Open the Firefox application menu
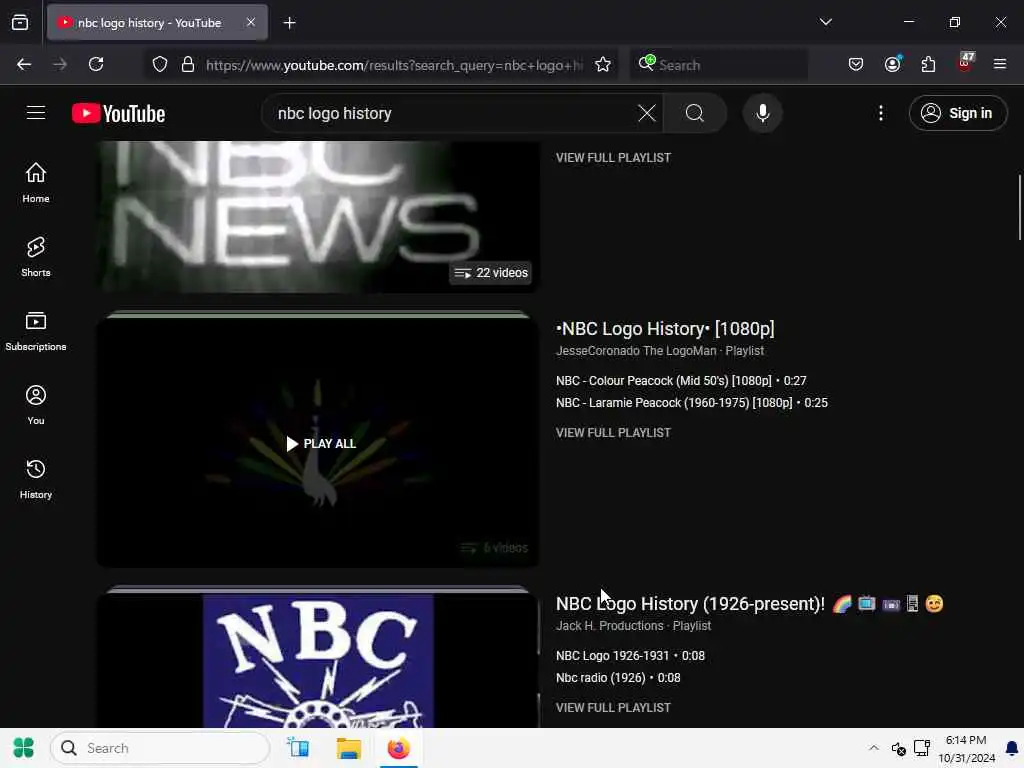Viewport: 1024px width, 768px height. click(x=1000, y=64)
